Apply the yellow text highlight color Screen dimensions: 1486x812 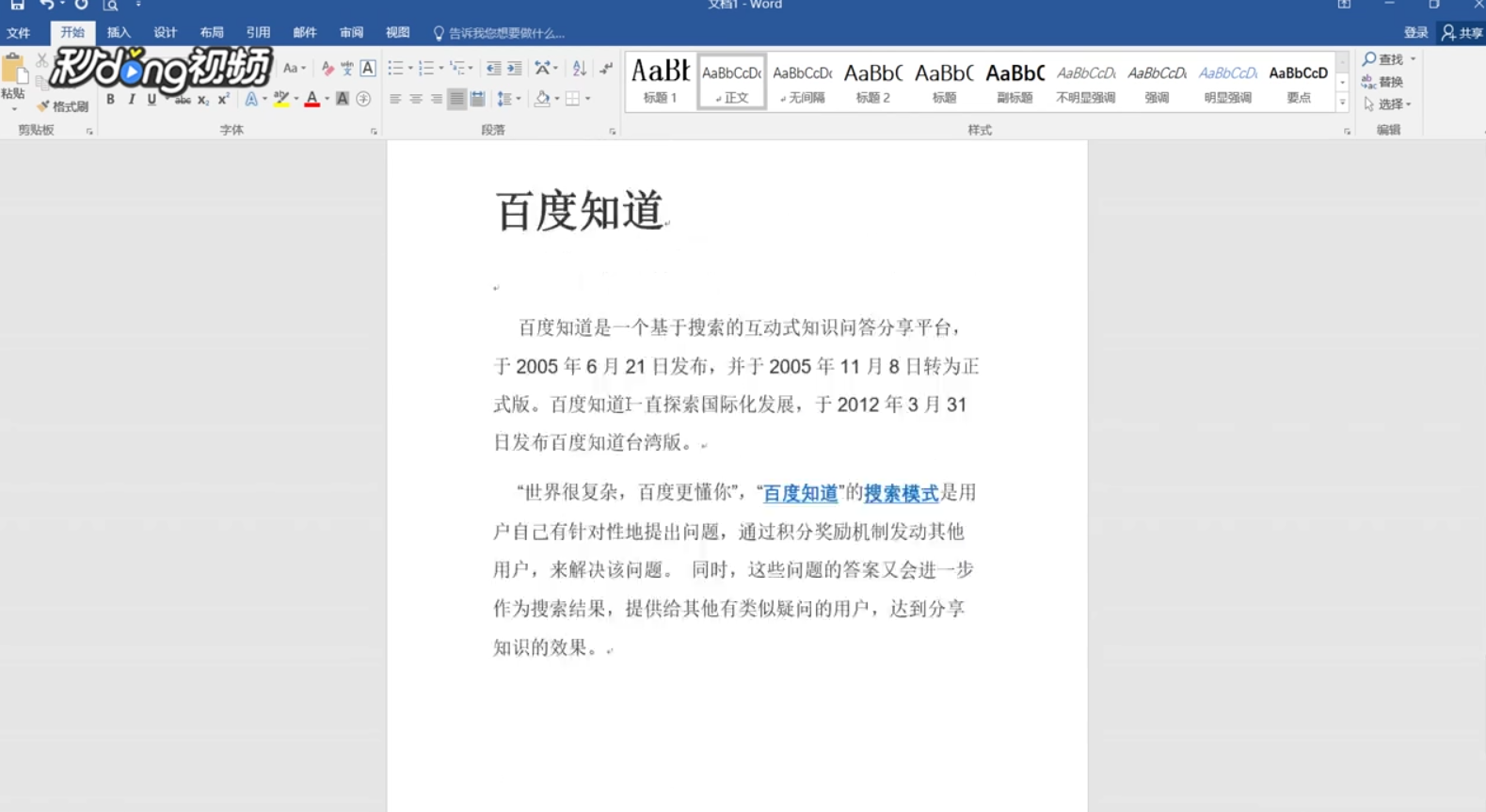(x=280, y=99)
